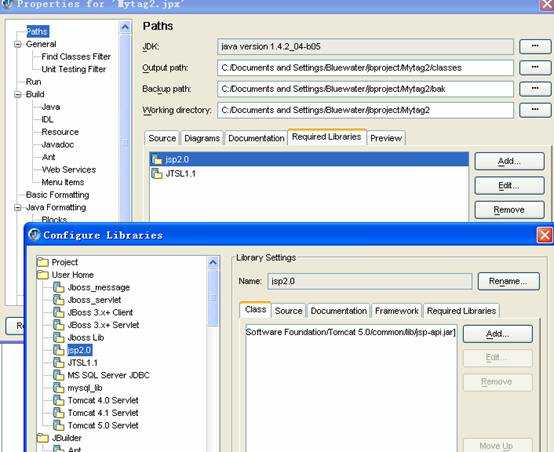Click the mysql_lib library icon
The height and width of the screenshot is (452, 554).
[58, 388]
